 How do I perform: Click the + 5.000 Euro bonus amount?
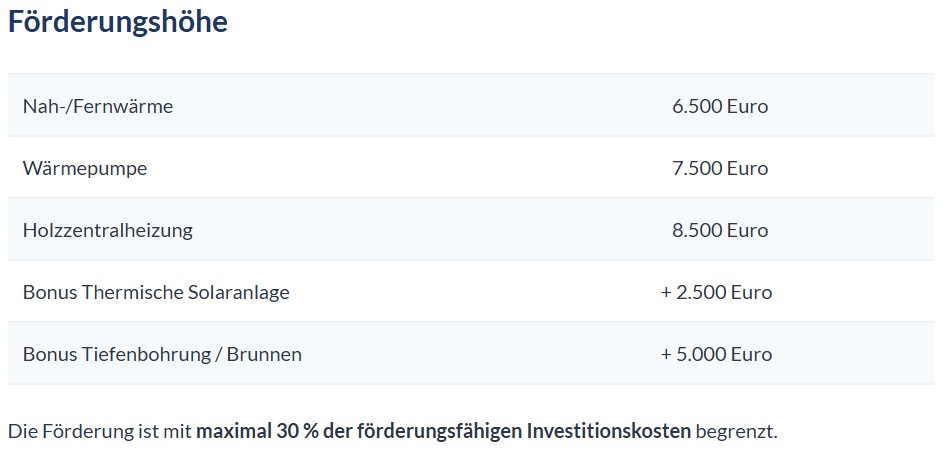[x=716, y=354]
